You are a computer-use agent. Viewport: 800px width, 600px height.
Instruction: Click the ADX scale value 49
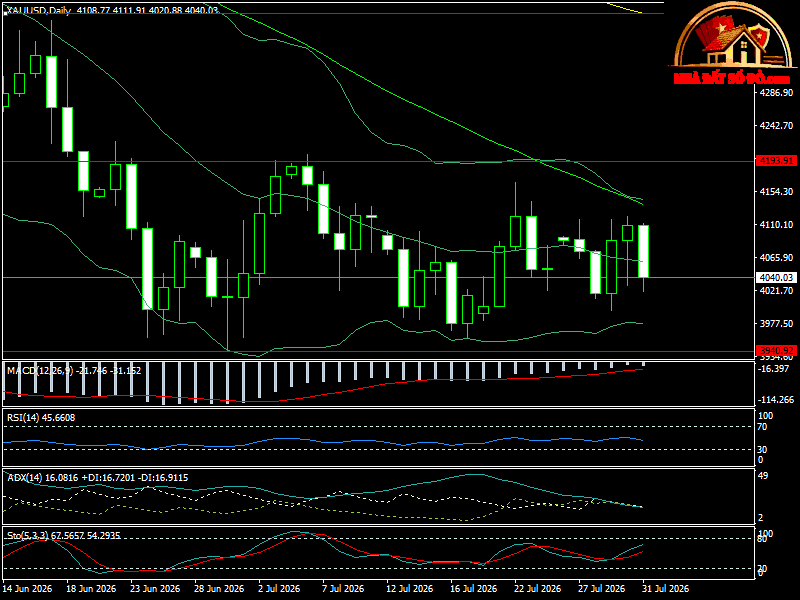point(764,476)
